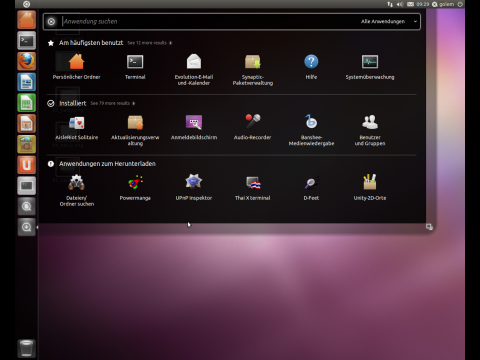The height and width of the screenshot is (360, 480).
Task: Open LibreOffice Calc in launcher
Action: click(27, 103)
